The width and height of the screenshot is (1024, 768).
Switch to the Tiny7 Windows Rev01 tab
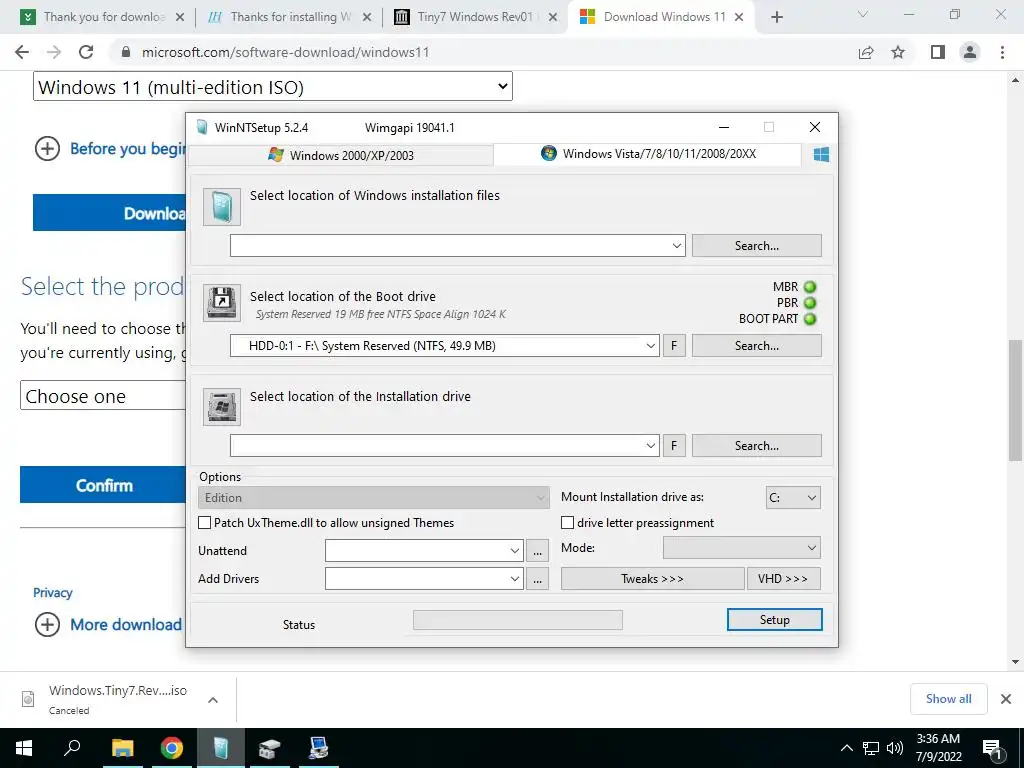pos(475,17)
